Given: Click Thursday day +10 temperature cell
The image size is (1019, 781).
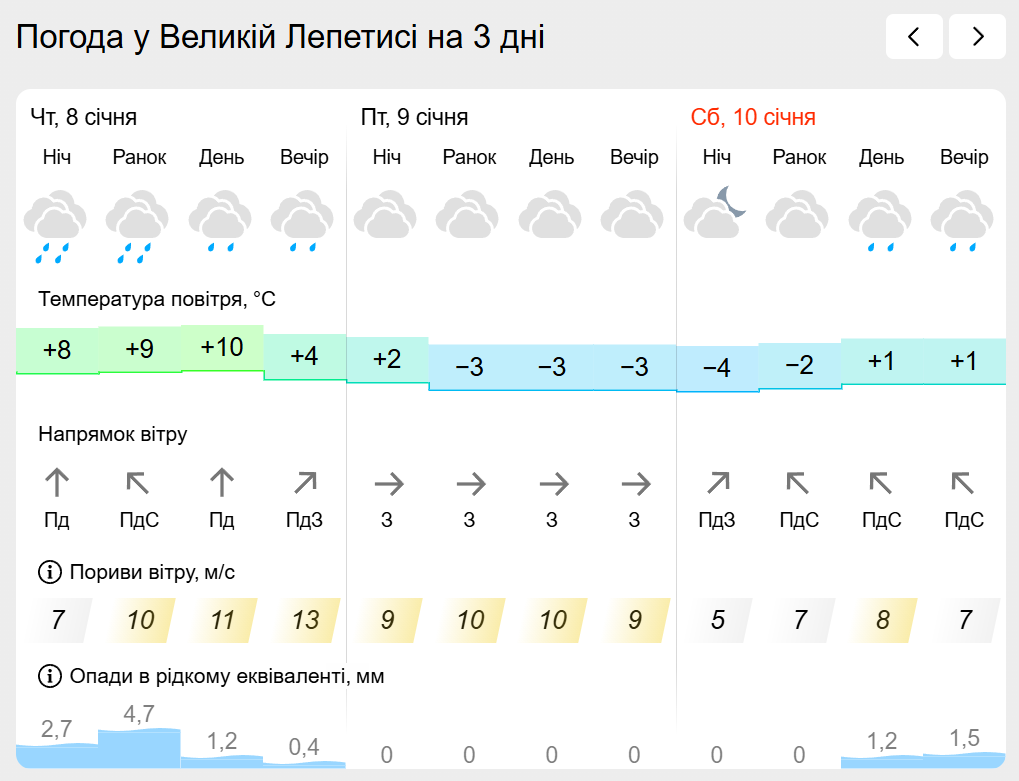Looking at the screenshot, I should [222, 348].
